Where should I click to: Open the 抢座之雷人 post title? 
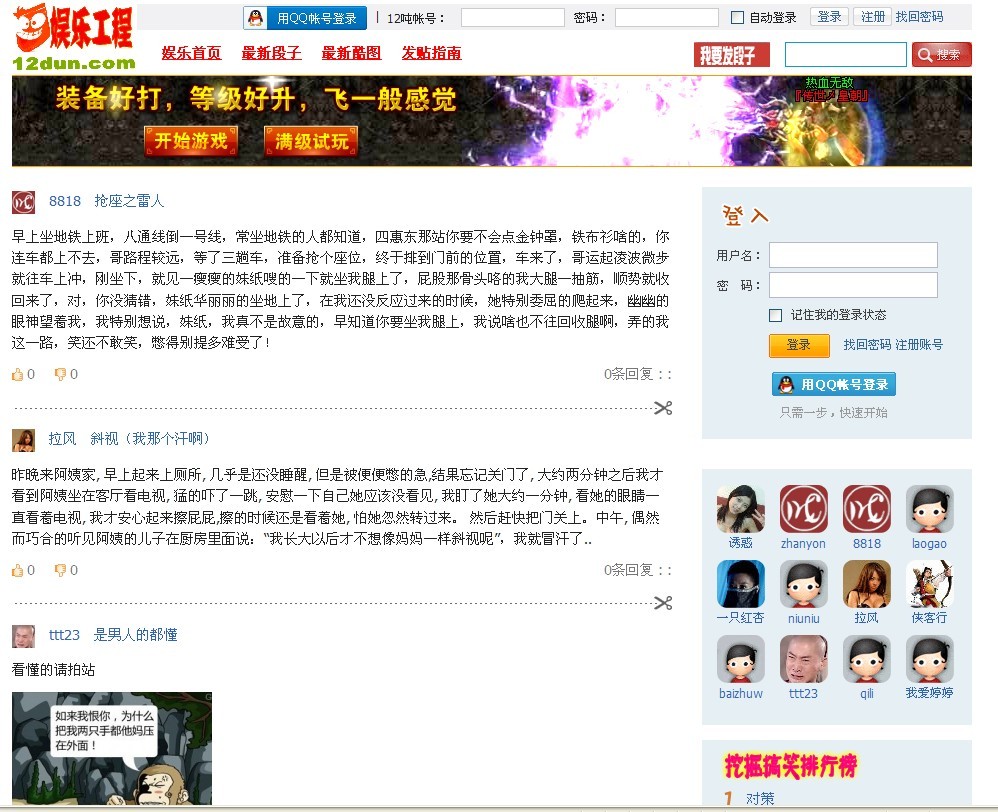tap(129, 202)
